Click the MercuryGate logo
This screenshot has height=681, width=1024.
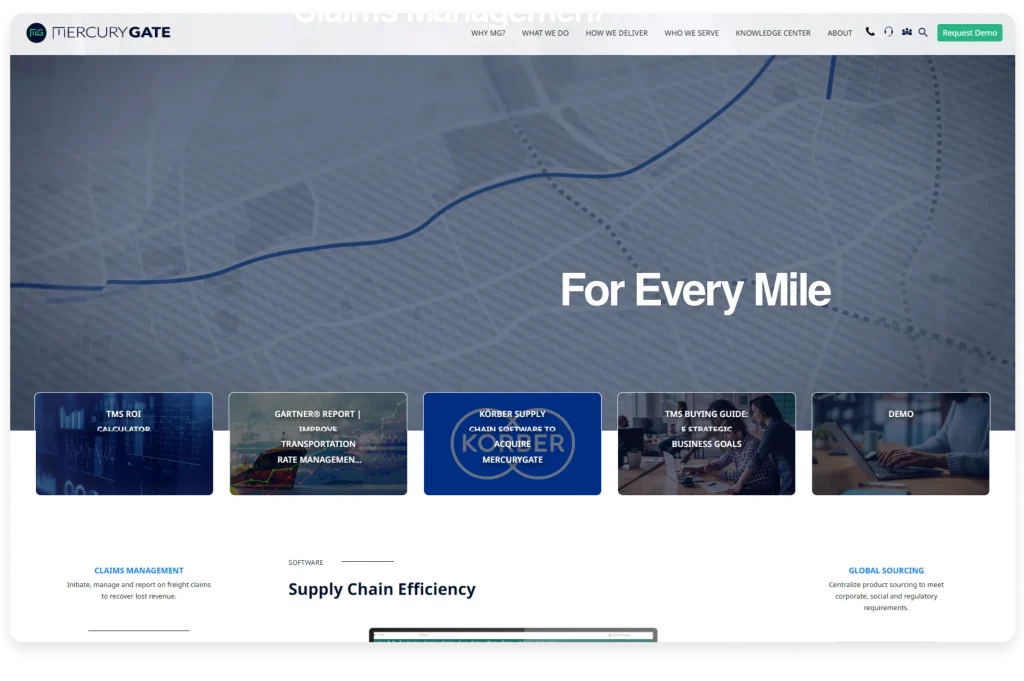click(99, 32)
